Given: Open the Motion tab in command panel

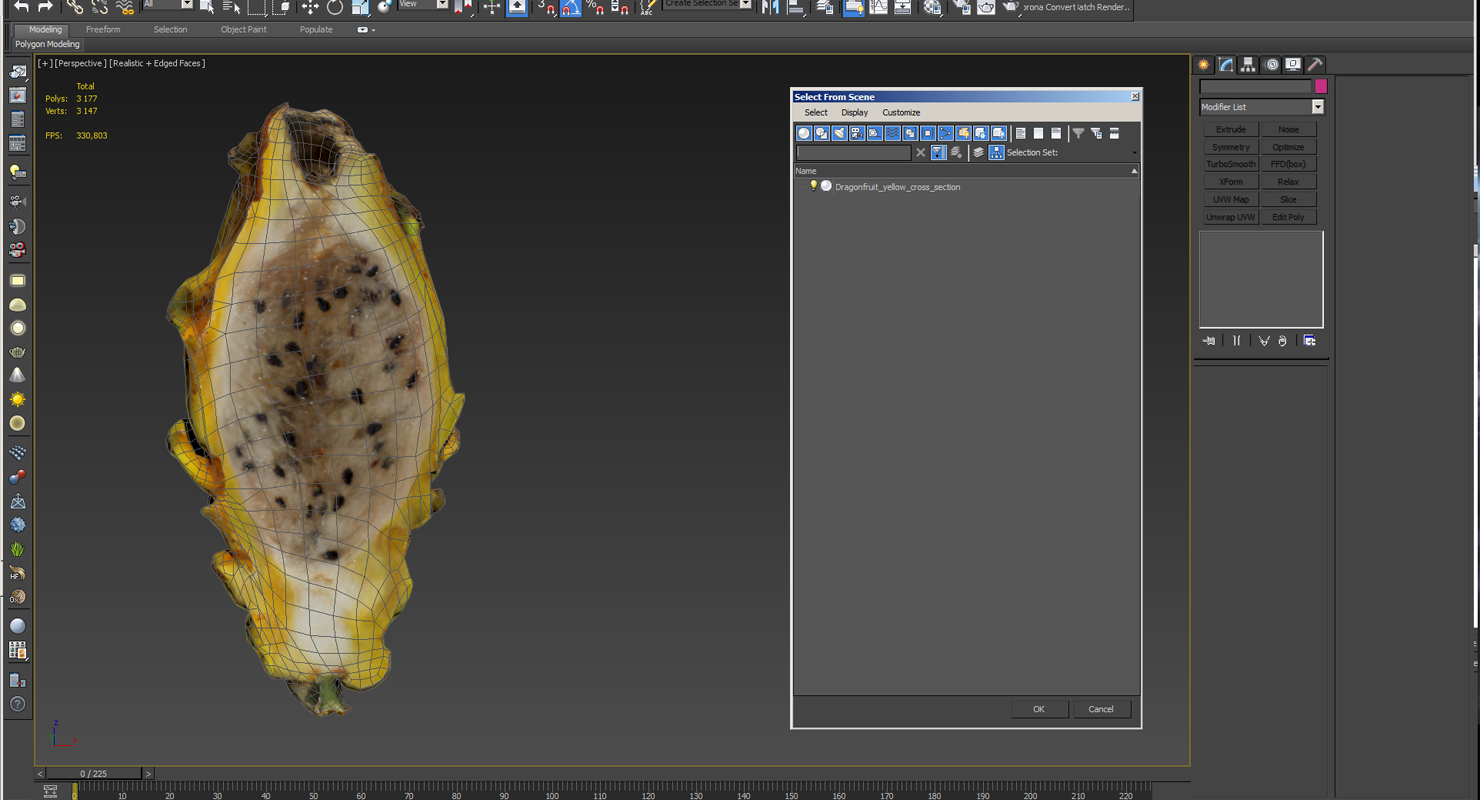Looking at the screenshot, I should coord(1271,64).
